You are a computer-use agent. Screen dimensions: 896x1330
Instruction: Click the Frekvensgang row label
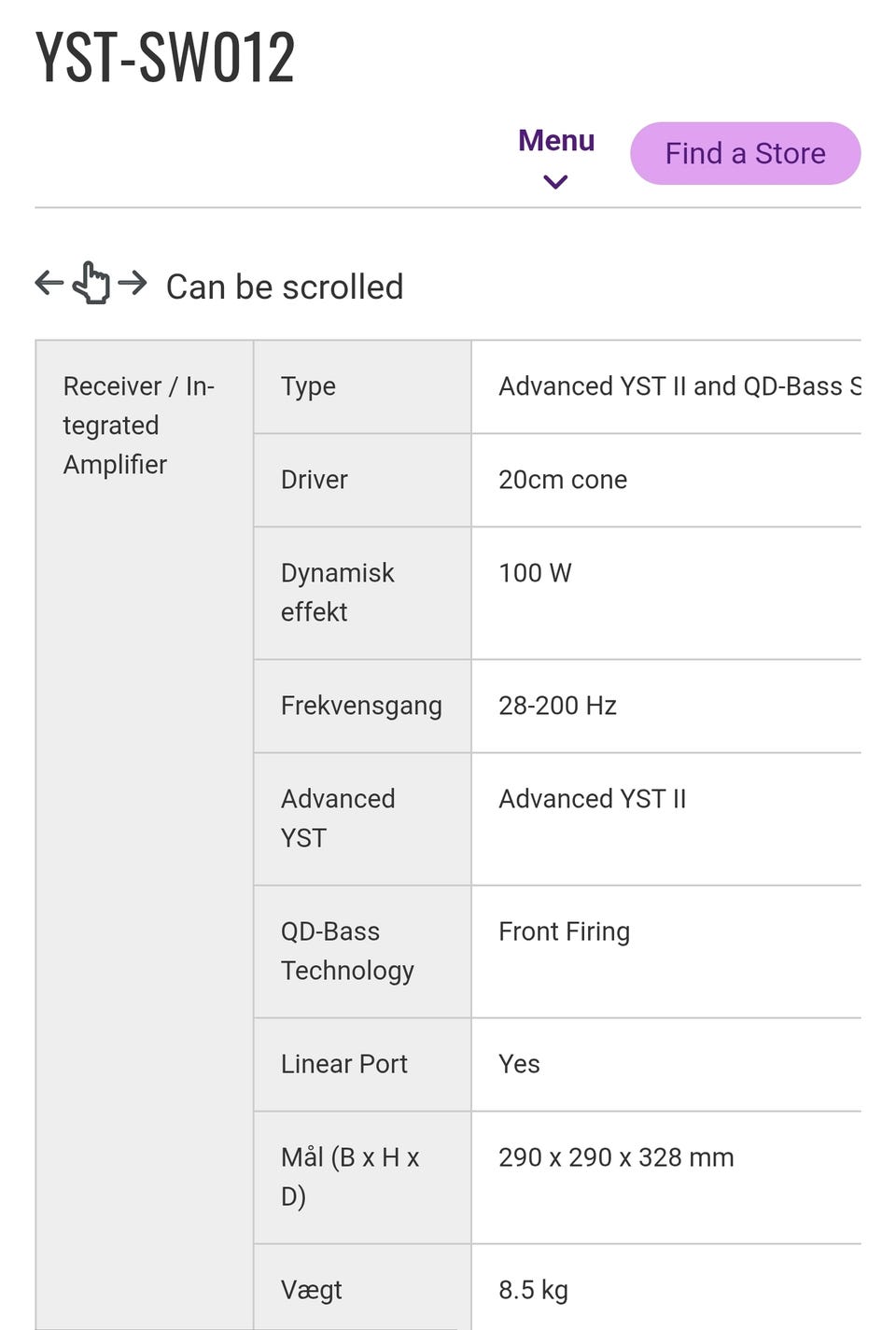pos(361,706)
